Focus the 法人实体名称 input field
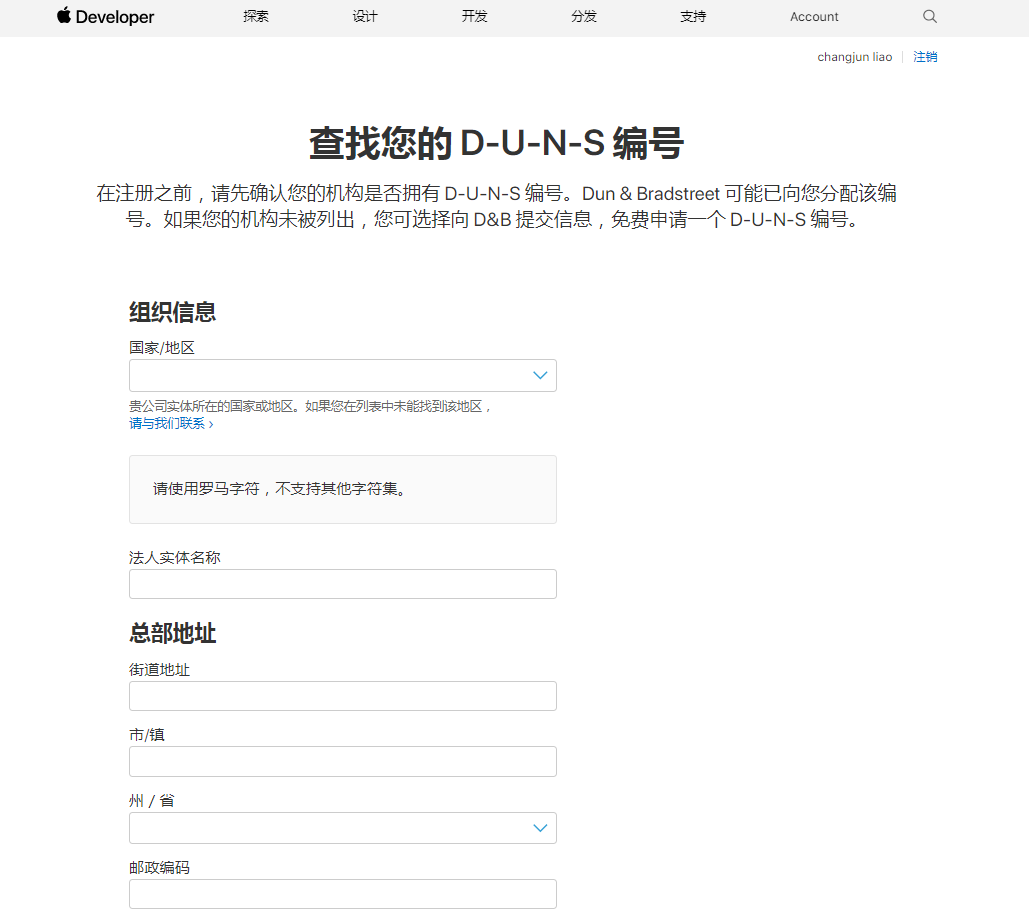The width and height of the screenshot is (1029, 920). click(x=343, y=584)
